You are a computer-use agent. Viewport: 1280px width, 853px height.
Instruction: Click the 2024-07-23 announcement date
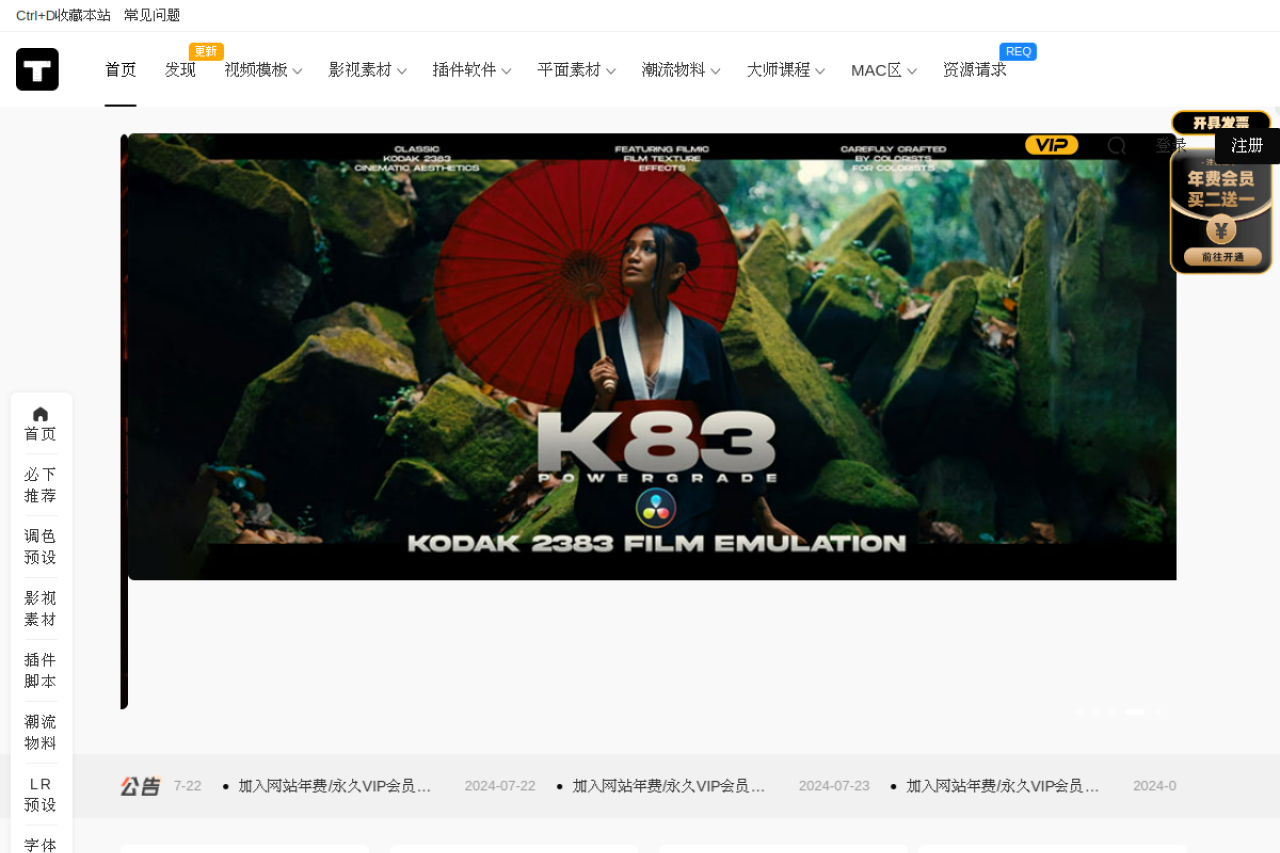[834, 786]
